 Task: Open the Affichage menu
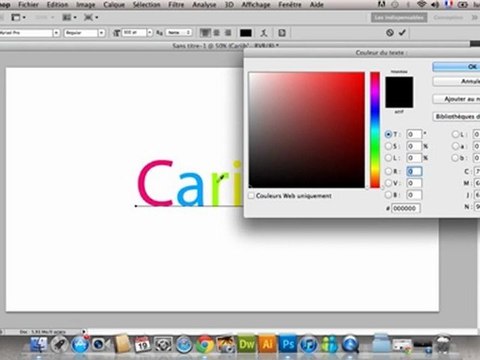(256, 5)
